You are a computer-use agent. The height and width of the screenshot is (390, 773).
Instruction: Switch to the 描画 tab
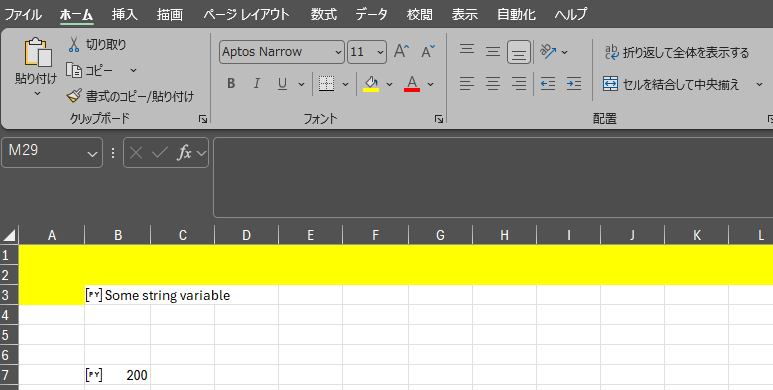click(170, 14)
